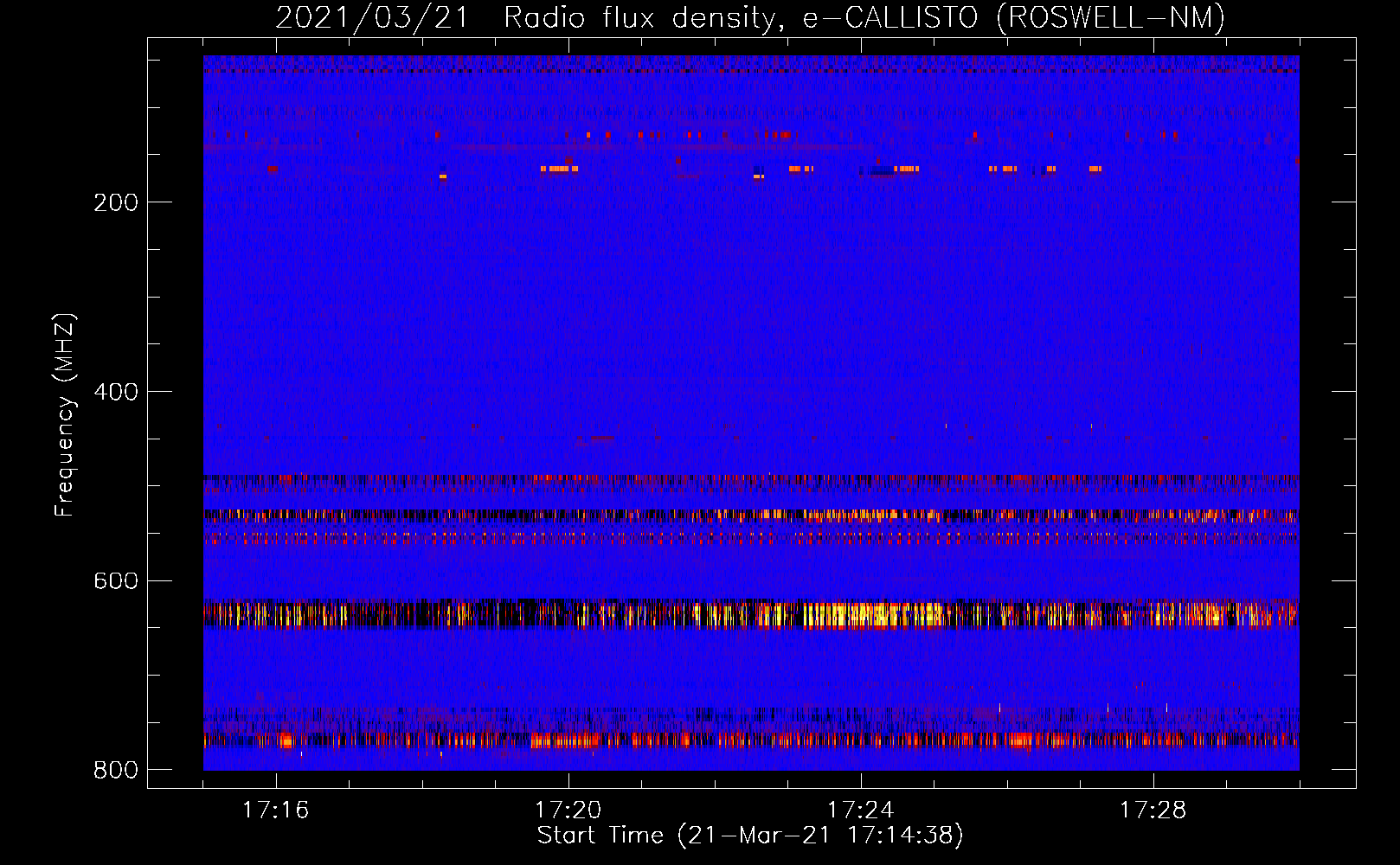Click the 17:16 time tick label

(276, 810)
